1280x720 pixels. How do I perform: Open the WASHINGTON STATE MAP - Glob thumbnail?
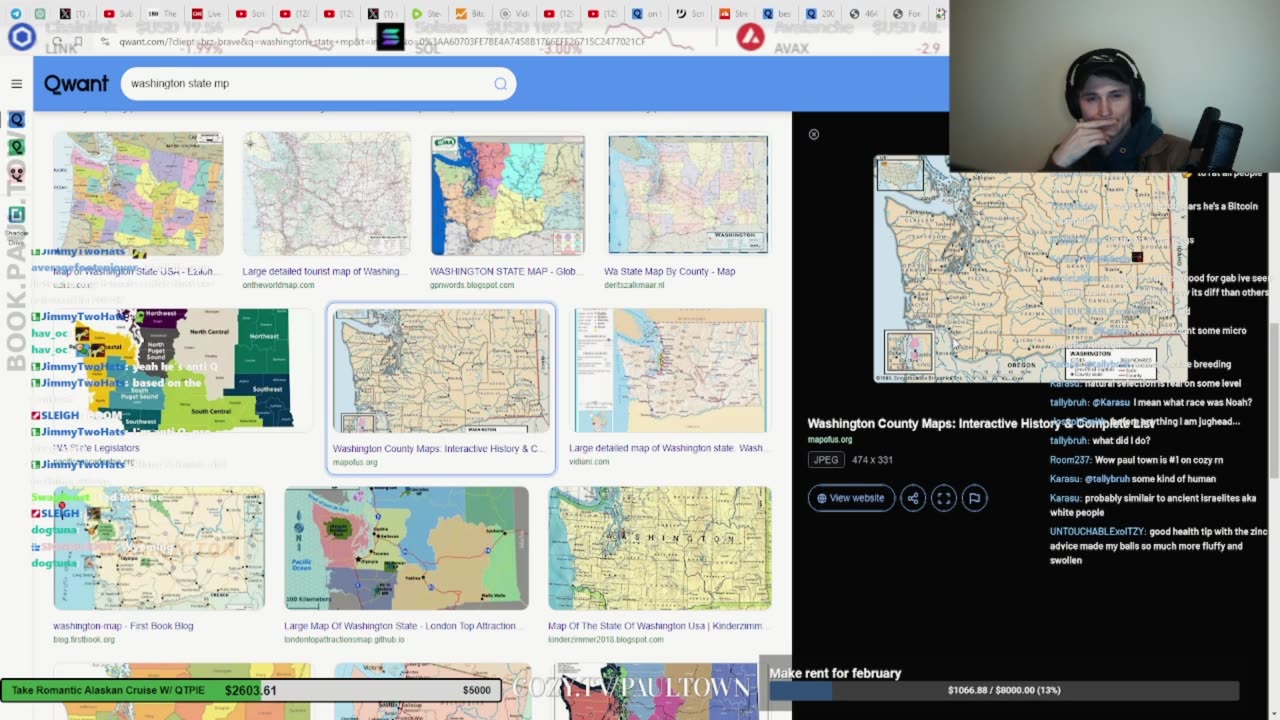507,195
